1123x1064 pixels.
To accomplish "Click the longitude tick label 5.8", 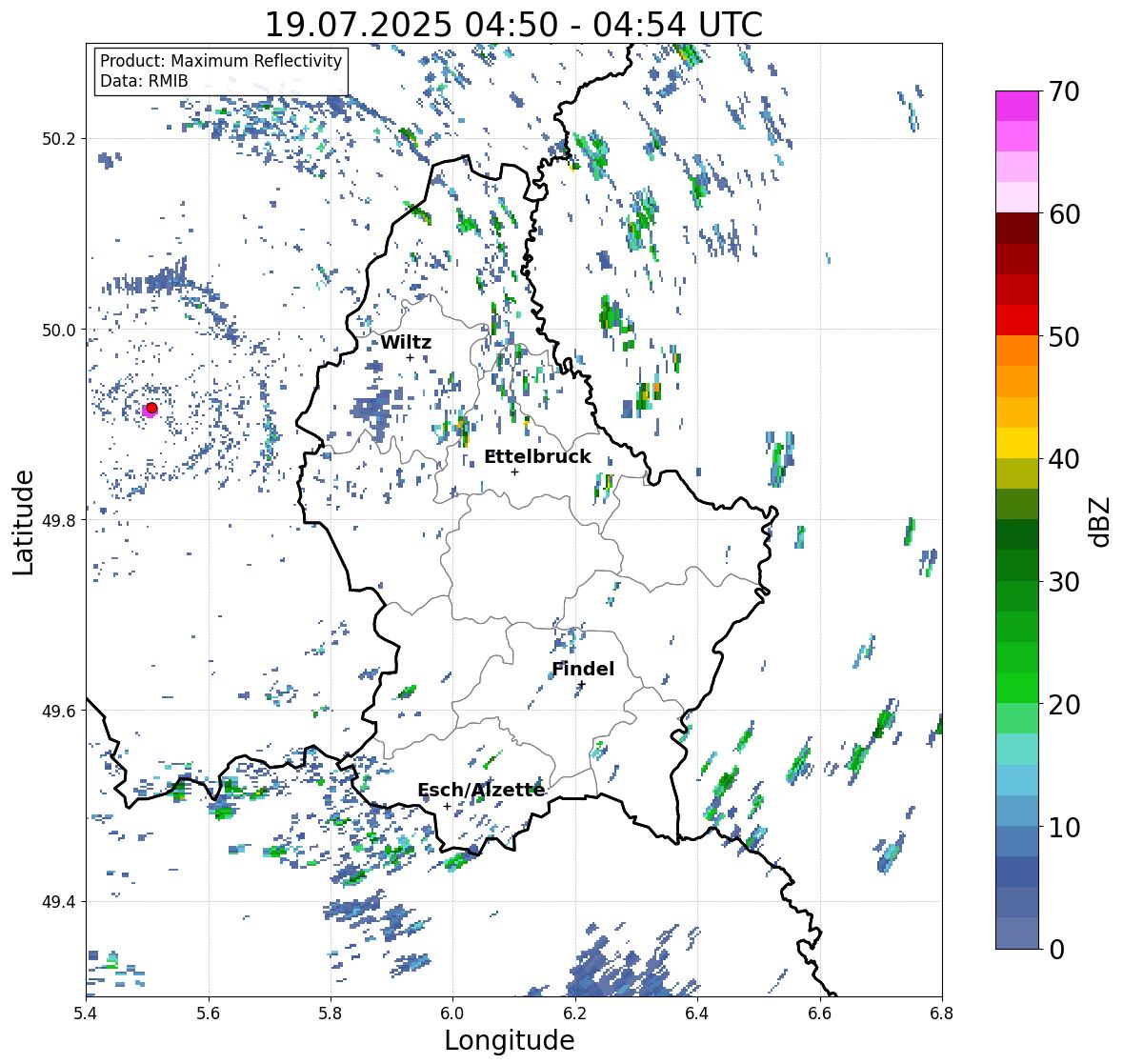I will pos(331,1013).
